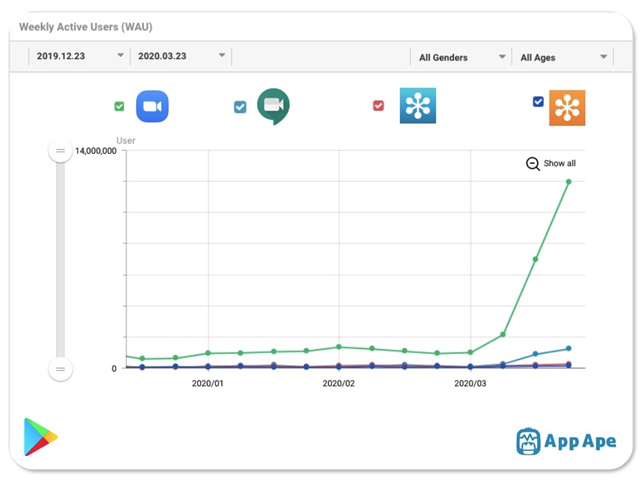The height and width of the screenshot is (480, 640).
Task: Click the App Ape logo
Action: 566,441
